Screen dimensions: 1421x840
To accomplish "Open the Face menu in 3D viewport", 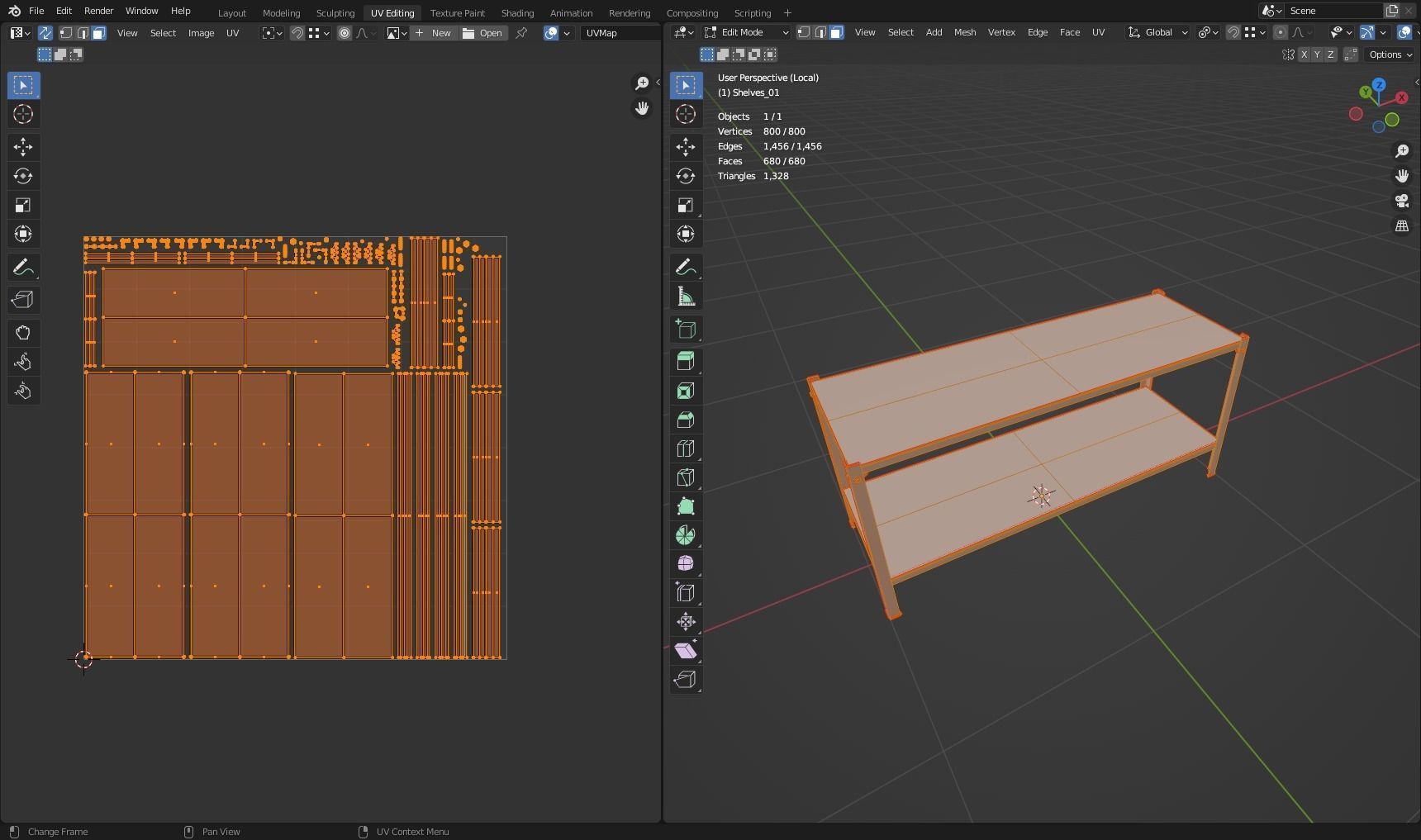I will click(x=1070, y=32).
